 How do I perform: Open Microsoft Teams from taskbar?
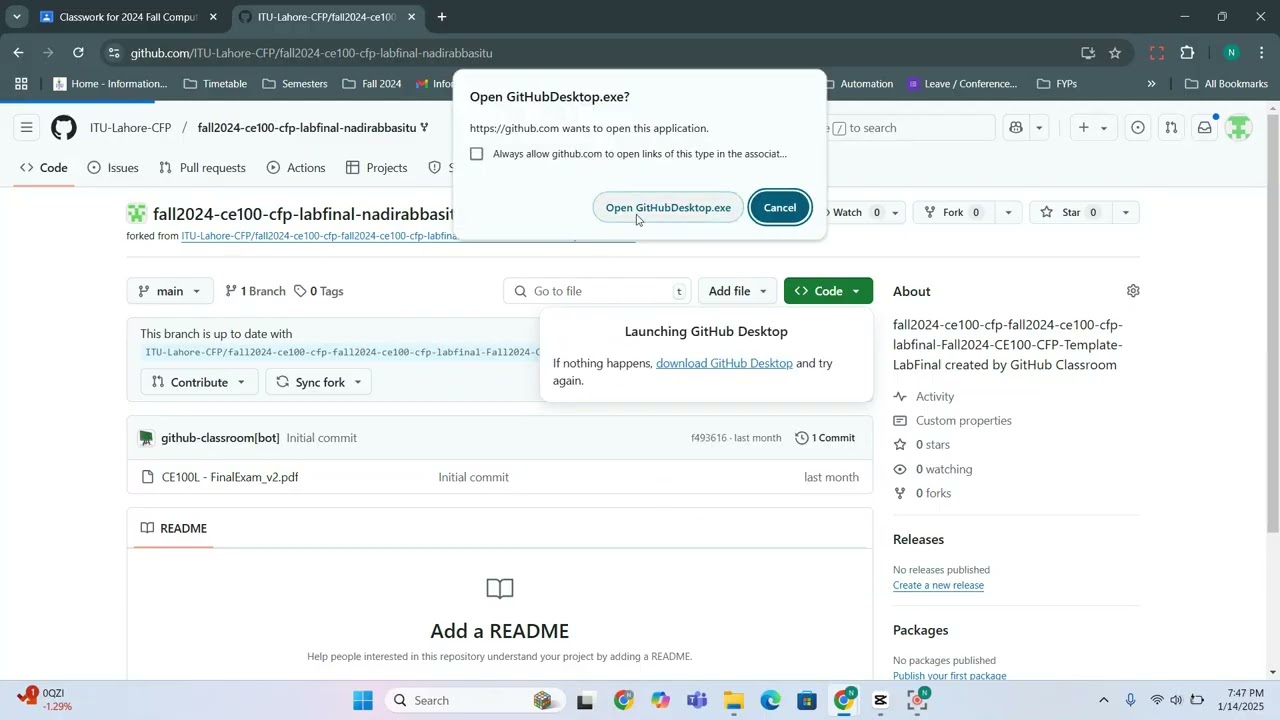697,700
